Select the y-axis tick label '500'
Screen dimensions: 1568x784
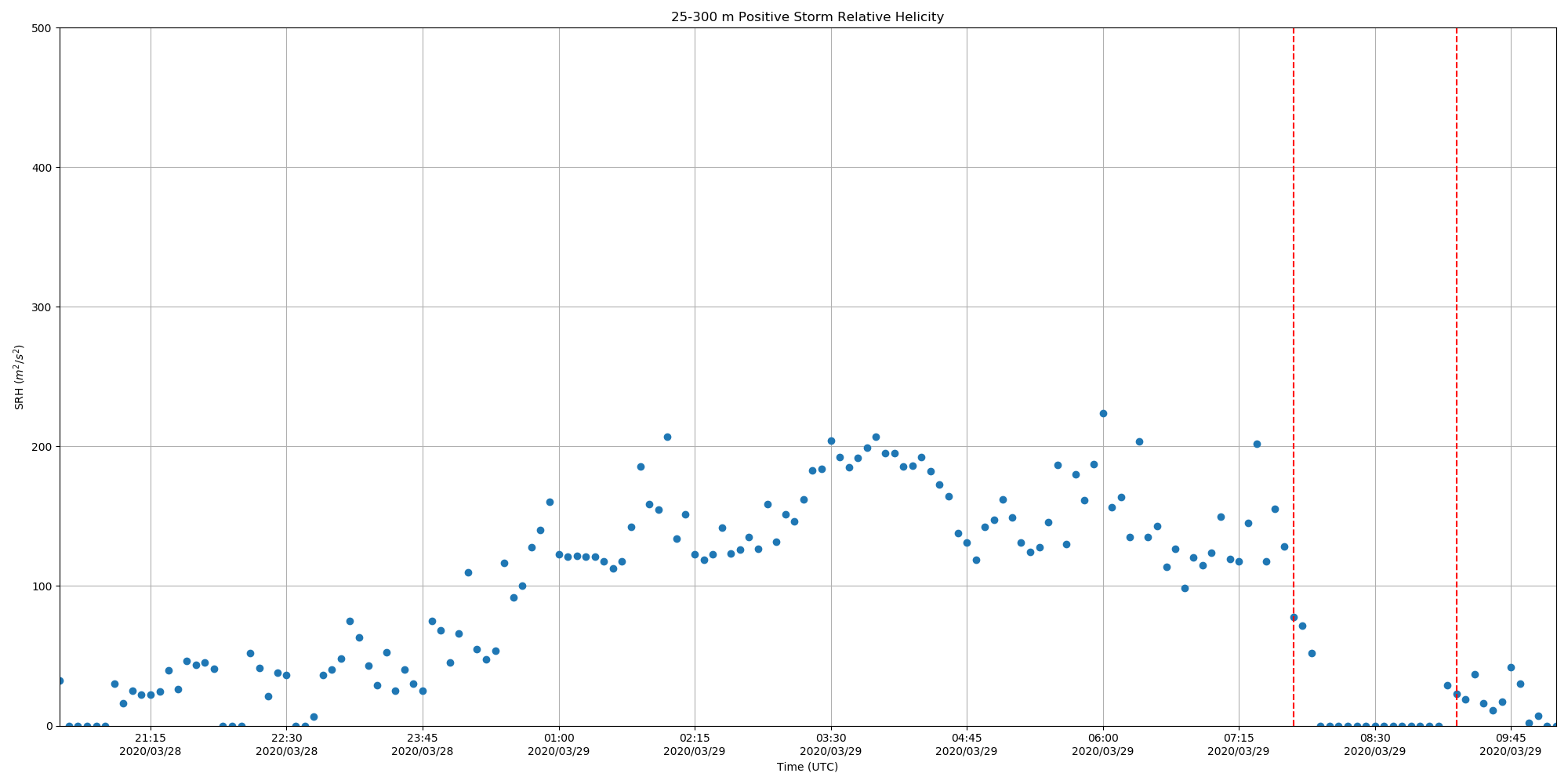tap(42, 28)
